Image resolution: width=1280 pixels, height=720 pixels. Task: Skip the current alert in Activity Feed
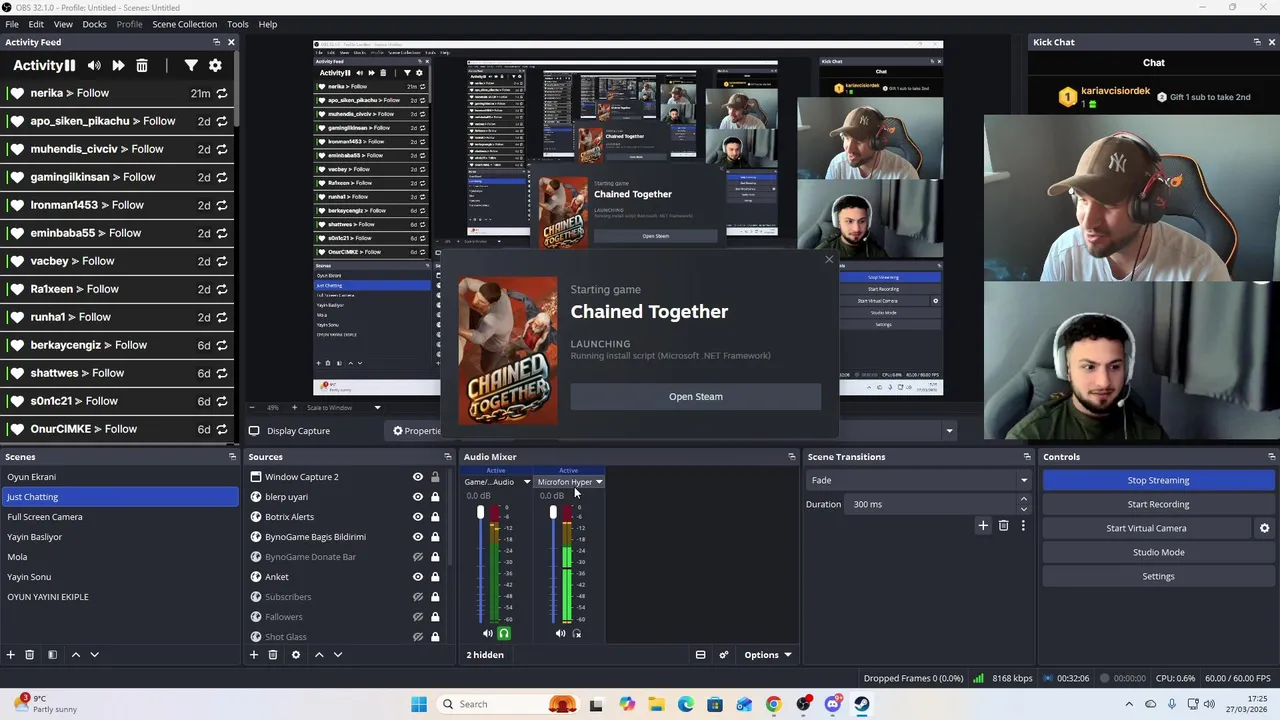118,65
